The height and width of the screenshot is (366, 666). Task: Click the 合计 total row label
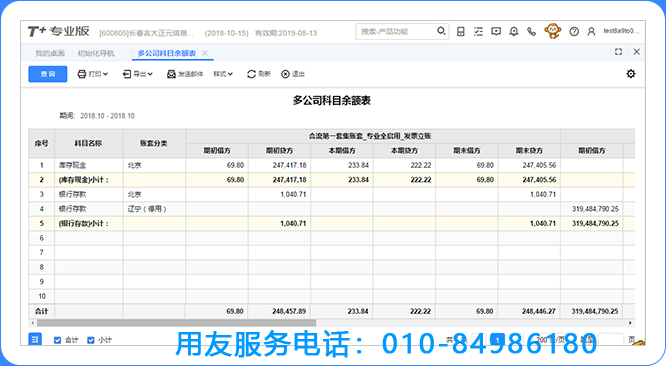(42, 311)
